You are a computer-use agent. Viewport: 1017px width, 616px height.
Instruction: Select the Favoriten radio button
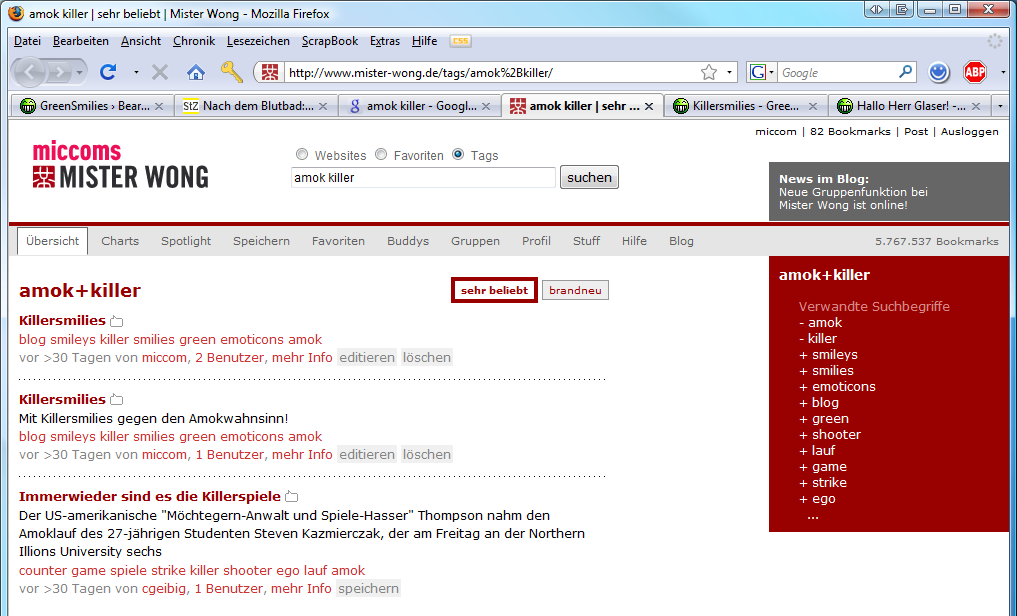point(381,154)
